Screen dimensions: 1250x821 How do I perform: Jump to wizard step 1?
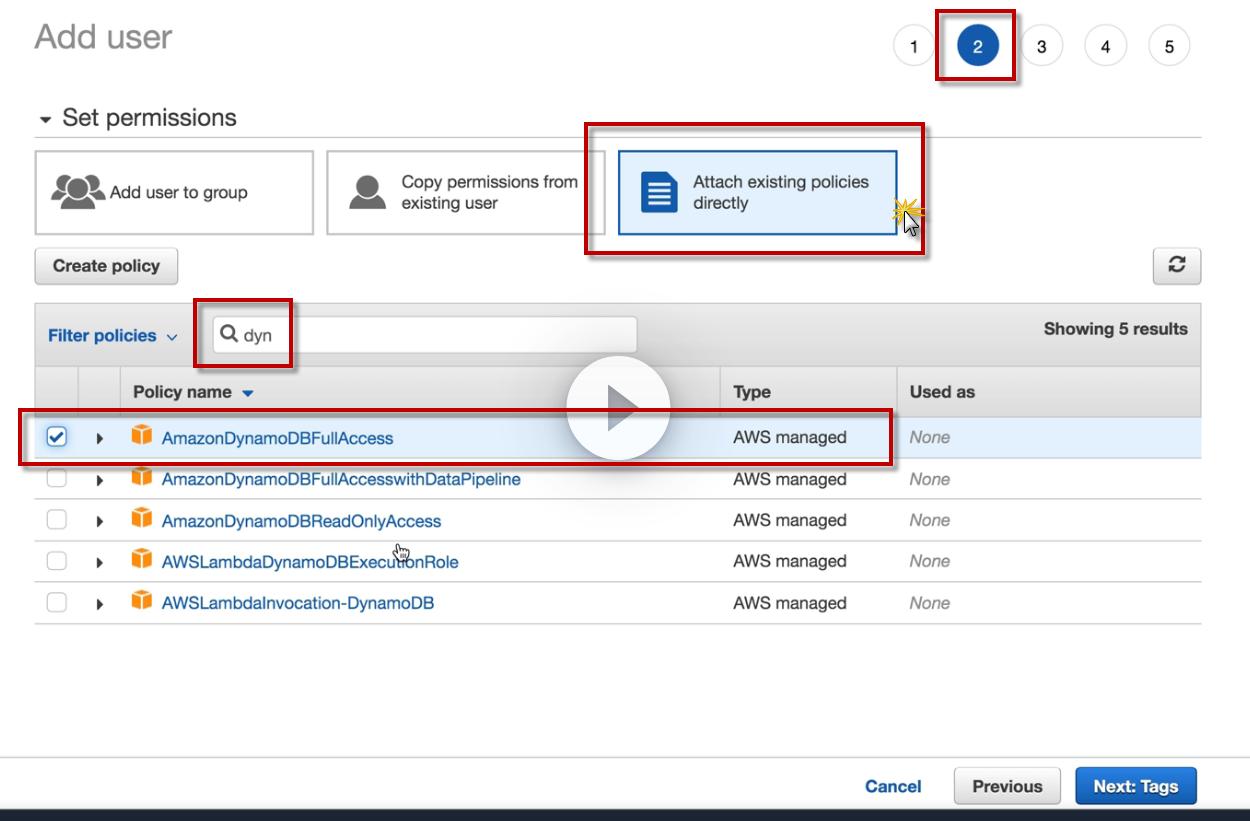(x=913, y=47)
